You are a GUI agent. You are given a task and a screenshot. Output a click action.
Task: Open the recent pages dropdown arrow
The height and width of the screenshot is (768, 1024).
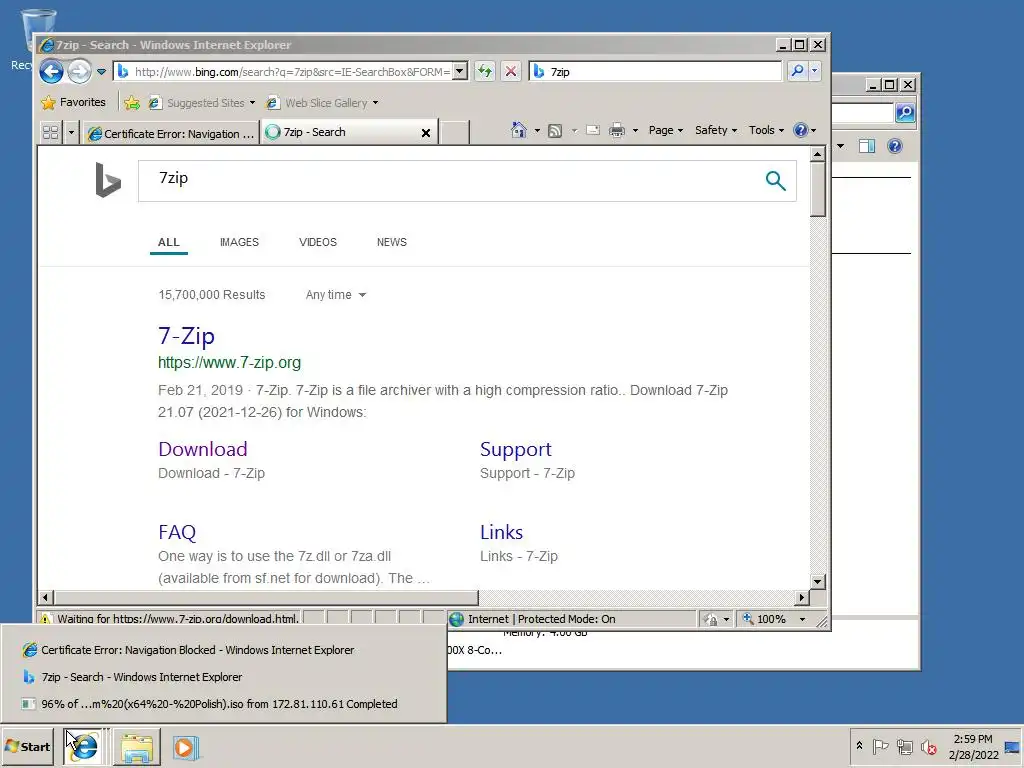pos(101,72)
